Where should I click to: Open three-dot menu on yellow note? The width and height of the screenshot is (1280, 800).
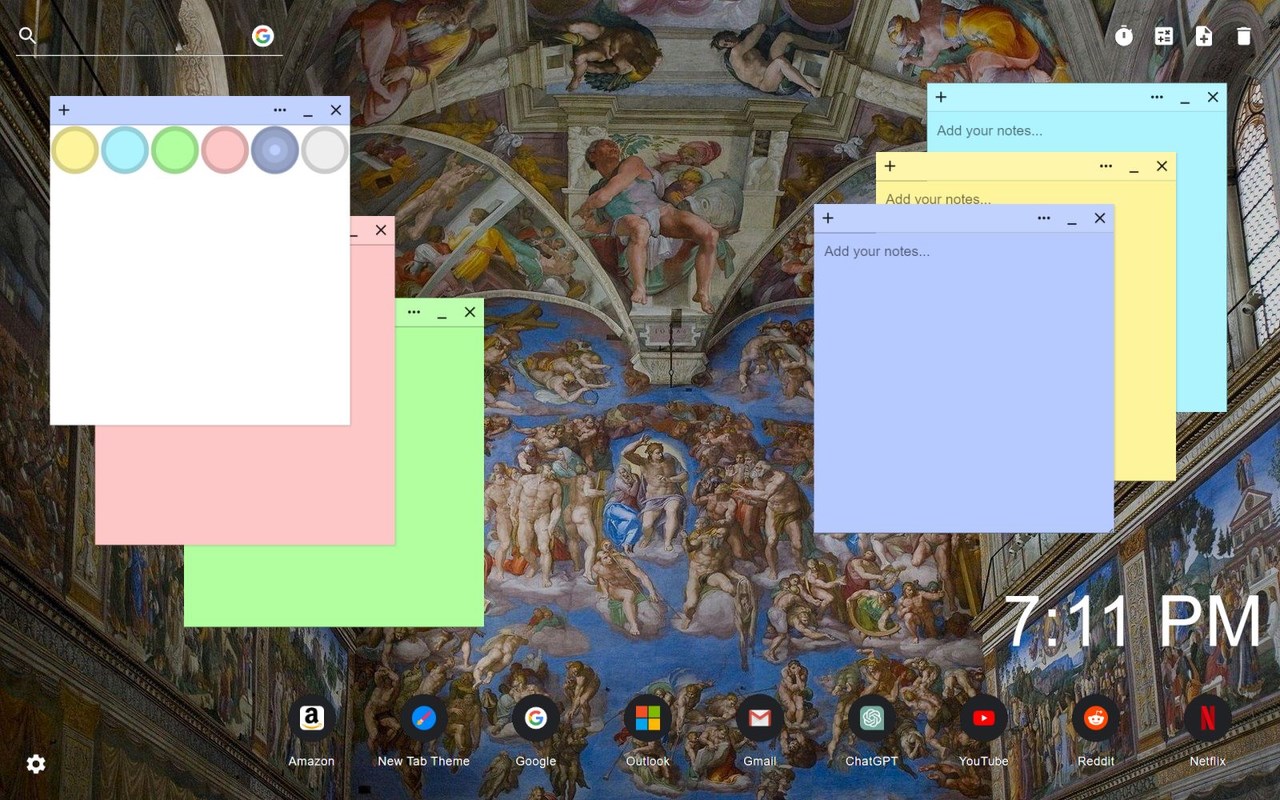[x=1106, y=166]
